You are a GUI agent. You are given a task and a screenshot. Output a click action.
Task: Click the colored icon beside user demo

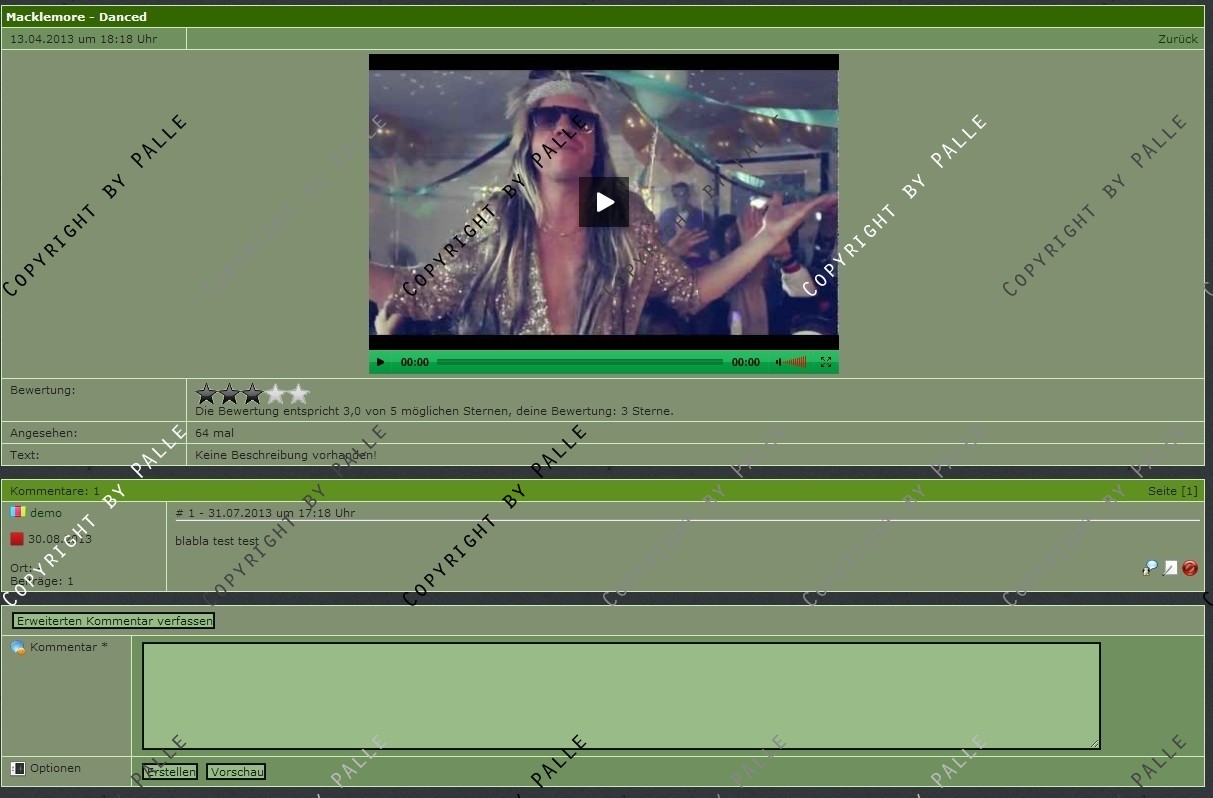[17, 512]
